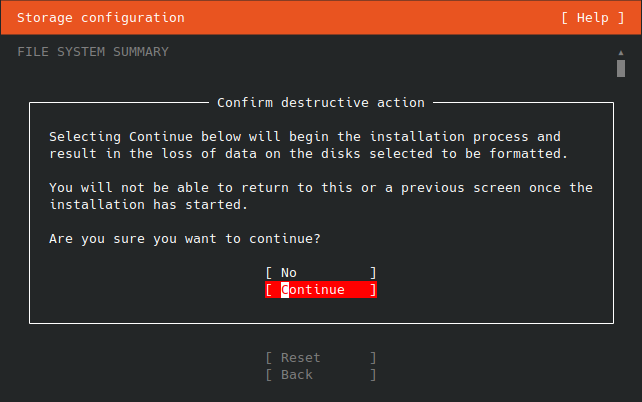
Task: Click 'result in the loss of data' line
Action: (x=309, y=154)
